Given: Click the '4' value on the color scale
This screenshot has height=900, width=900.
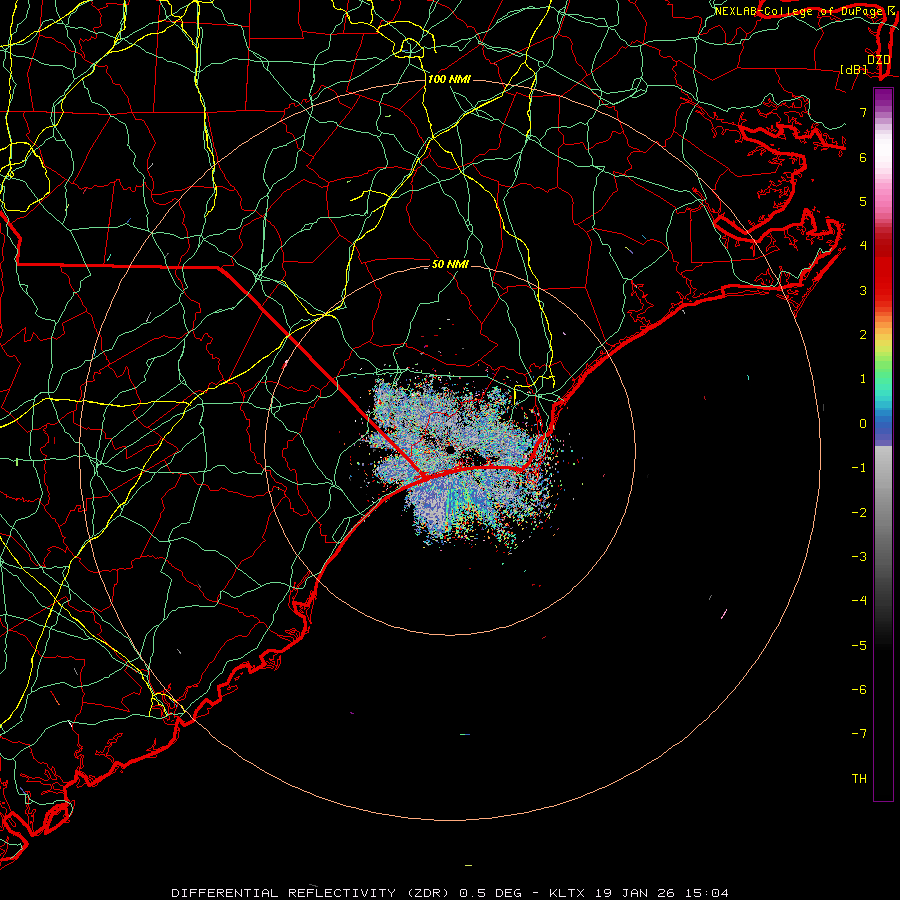Looking at the screenshot, I should coord(863,246).
